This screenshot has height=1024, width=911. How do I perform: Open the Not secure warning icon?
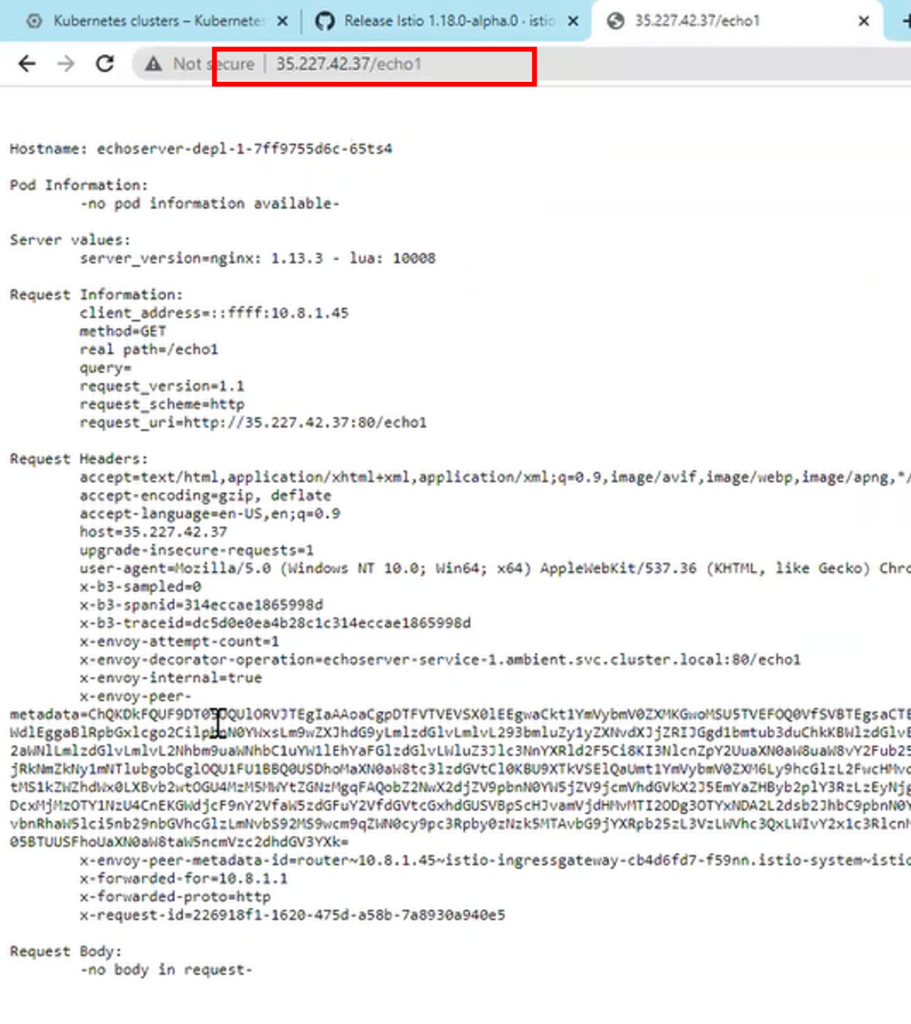153,64
